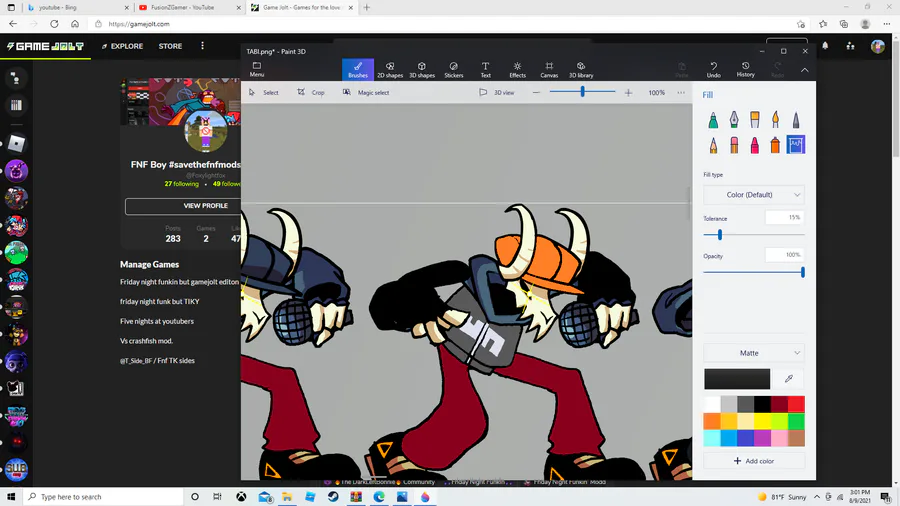Switch to the FusionZGamer YouTube tab
Viewport: 900px width, 506px height.
point(182,7)
